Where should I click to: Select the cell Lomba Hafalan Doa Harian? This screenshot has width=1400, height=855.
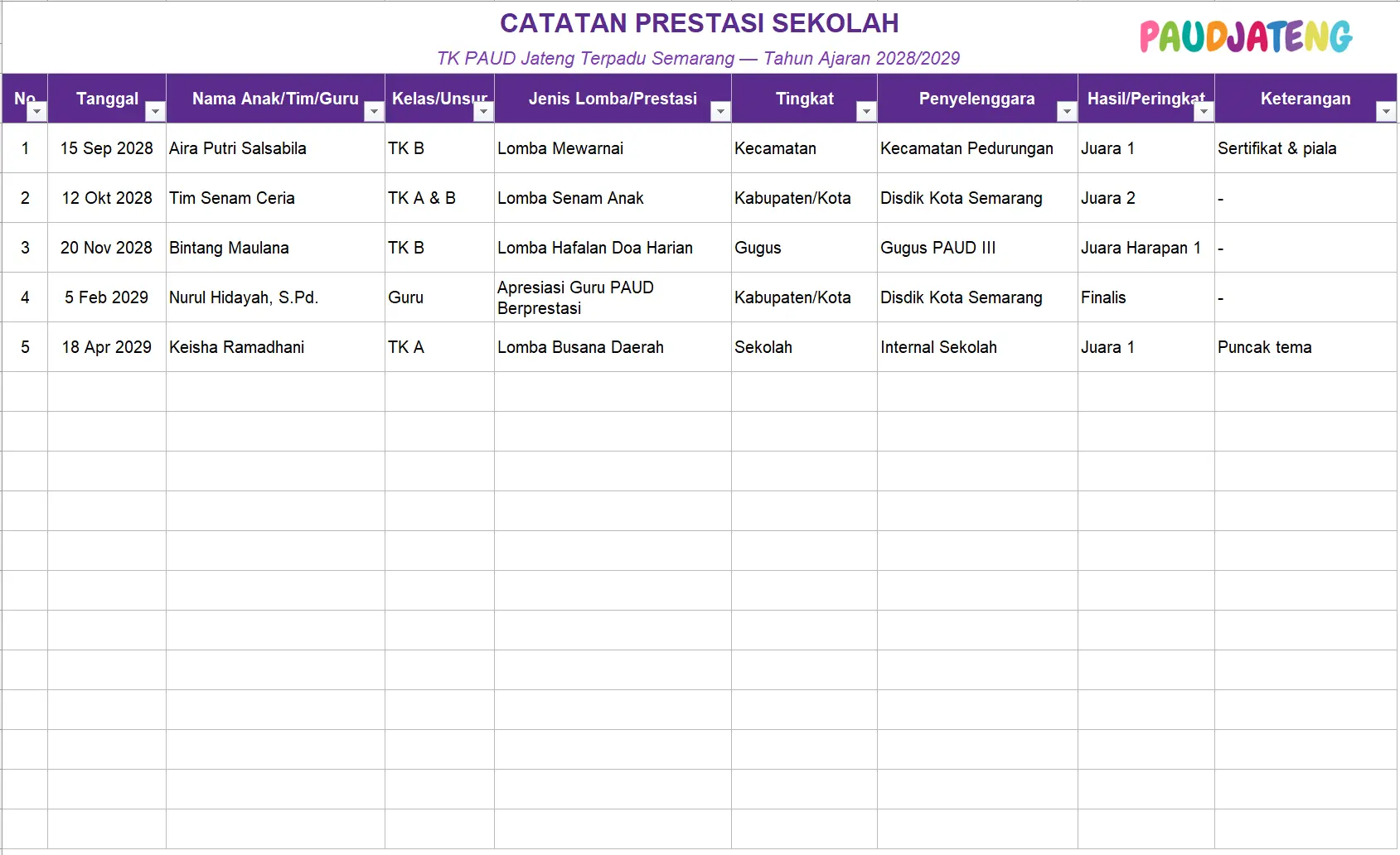[x=613, y=248]
